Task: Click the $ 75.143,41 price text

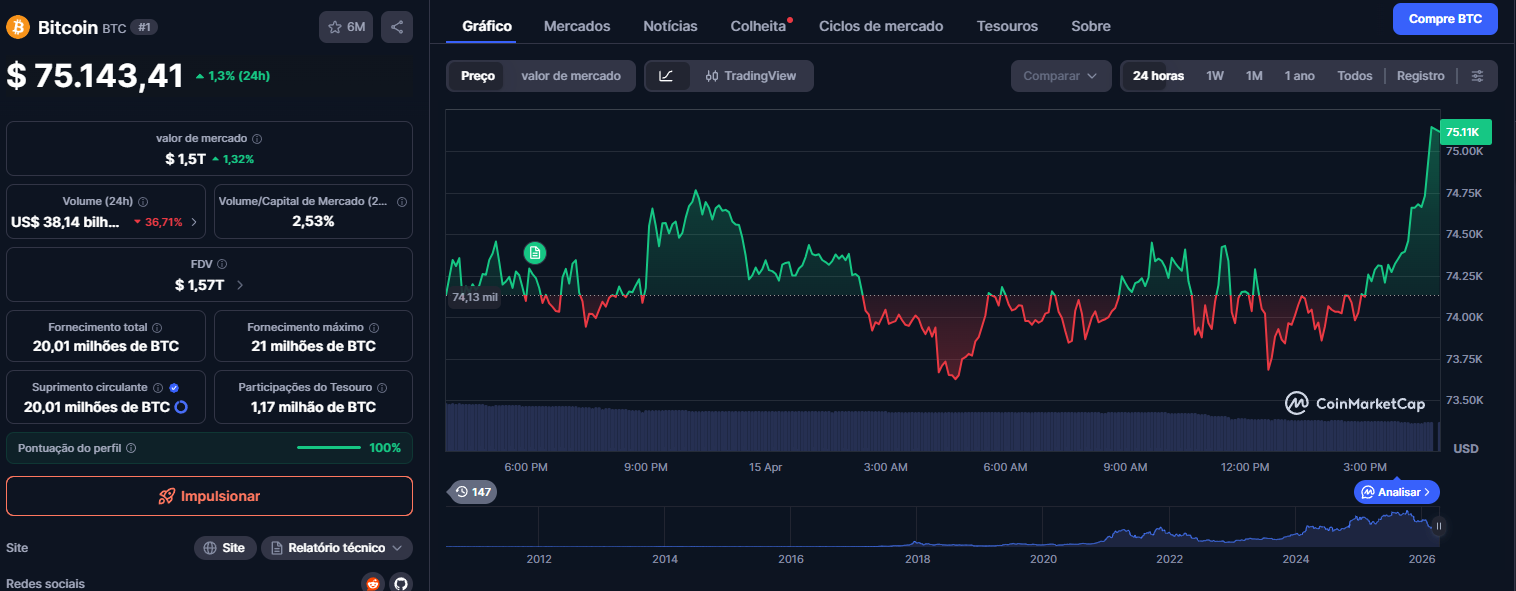Action: (x=95, y=76)
